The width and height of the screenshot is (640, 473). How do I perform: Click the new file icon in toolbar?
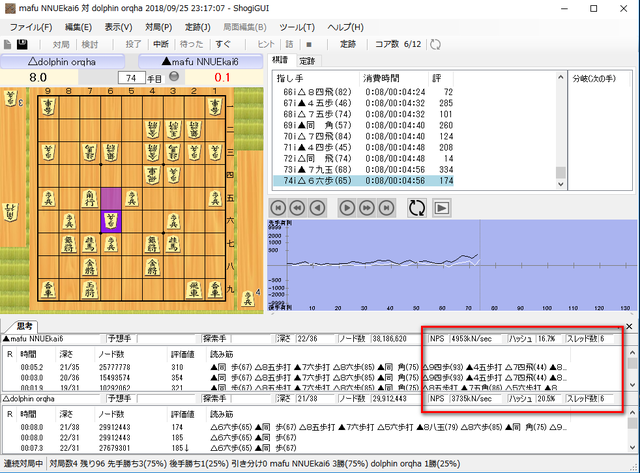[7, 44]
